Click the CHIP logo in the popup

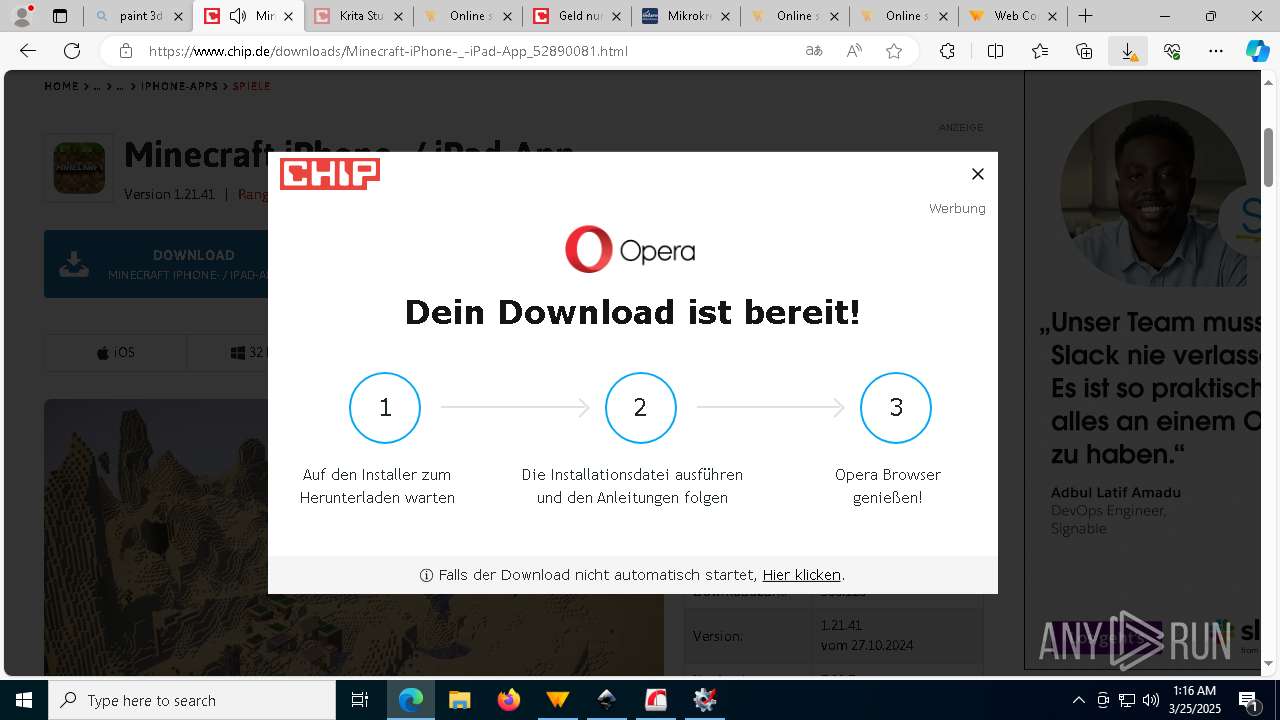(330, 174)
